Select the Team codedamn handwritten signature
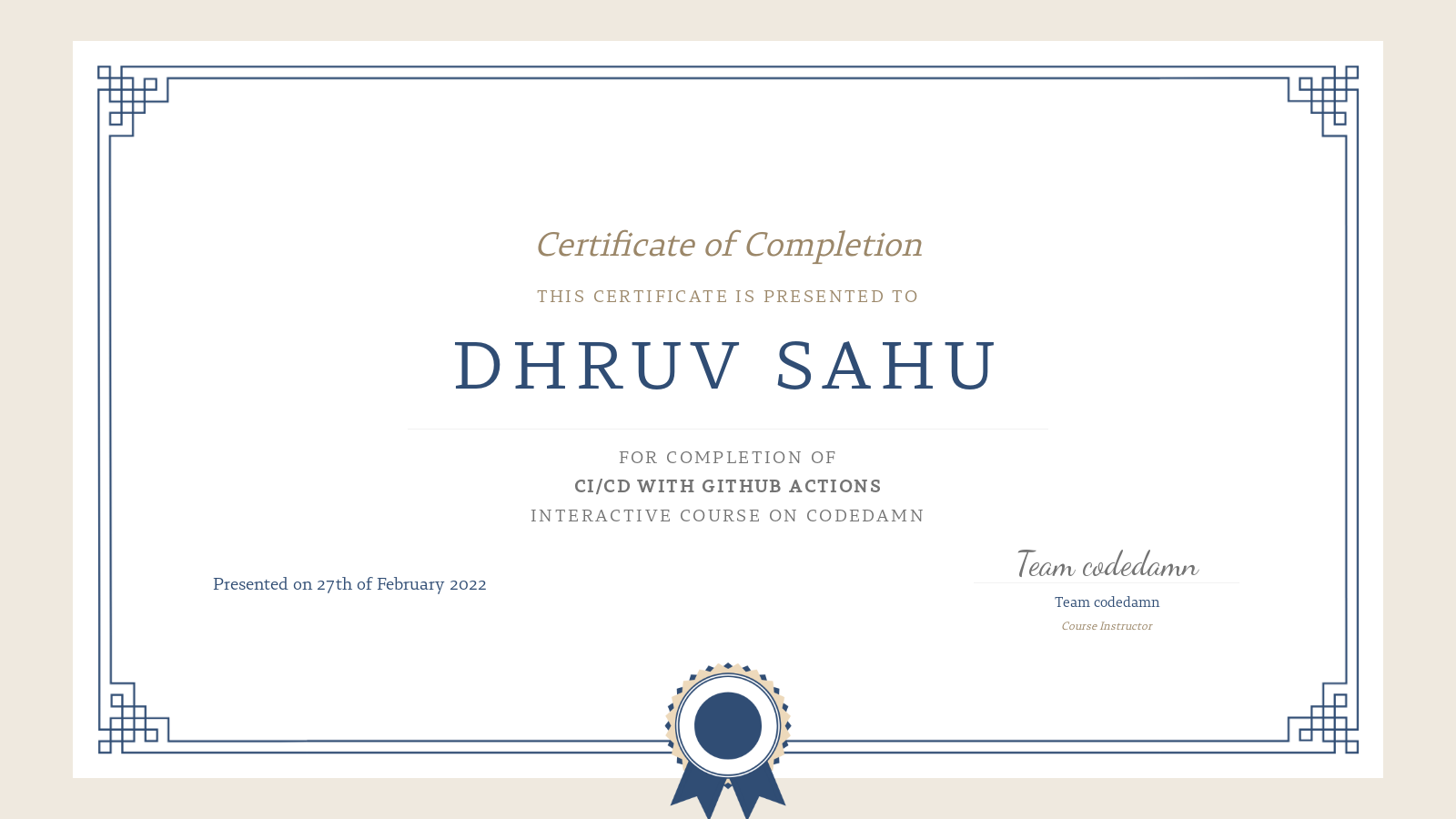Image resolution: width=1456 pixels, height=819 pixels. coord(1107,564)
